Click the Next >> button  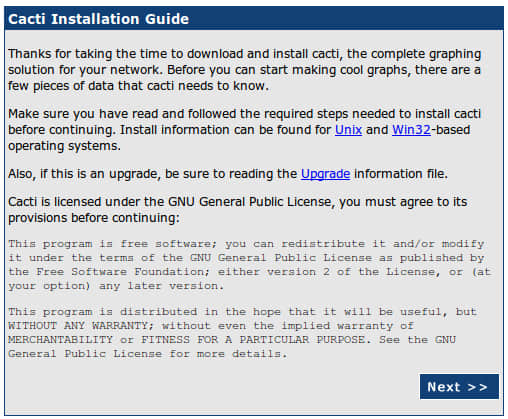pos(459,387)
